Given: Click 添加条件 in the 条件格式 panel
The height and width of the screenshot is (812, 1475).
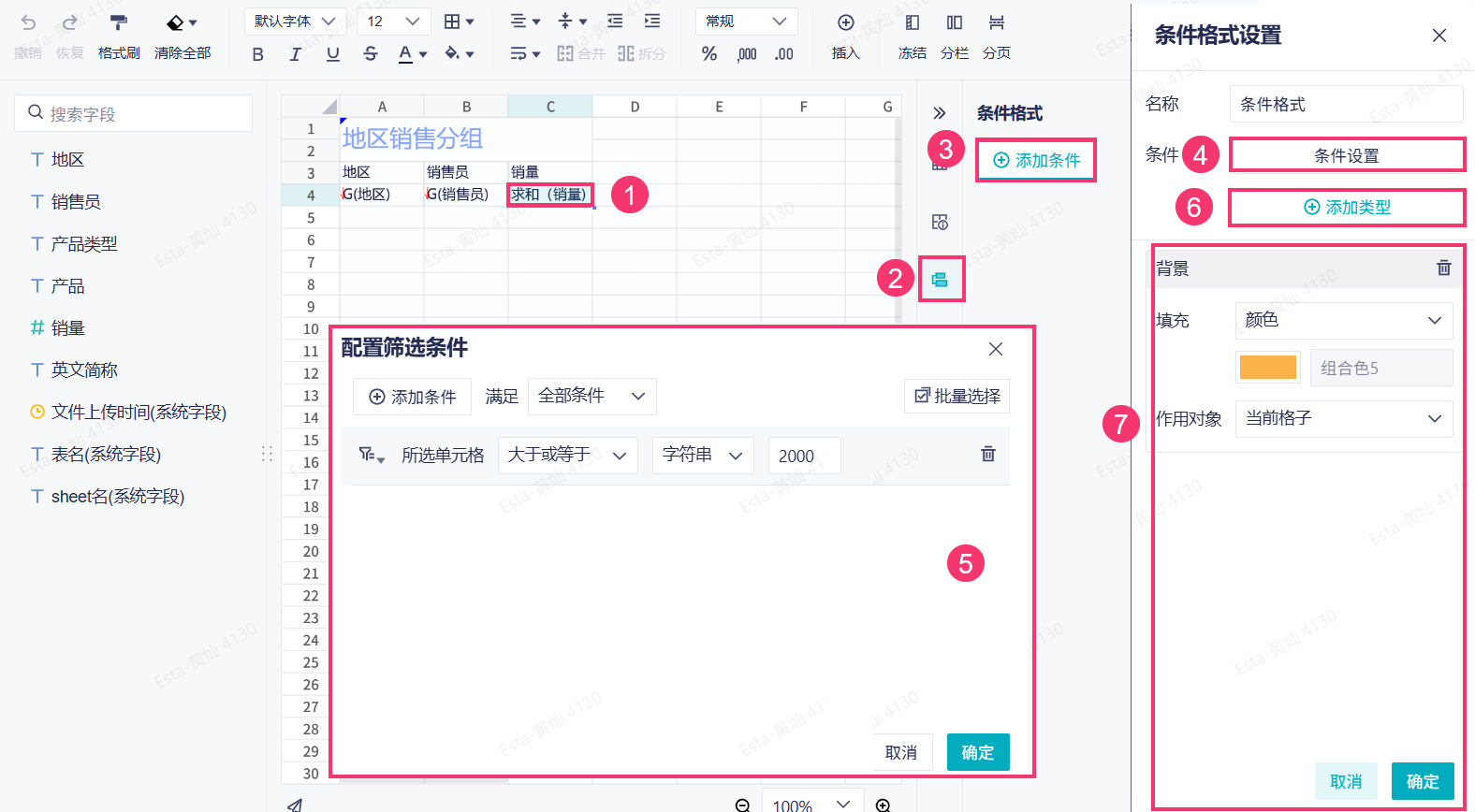Looking at the screenshot, I should tap(1036, 160).
